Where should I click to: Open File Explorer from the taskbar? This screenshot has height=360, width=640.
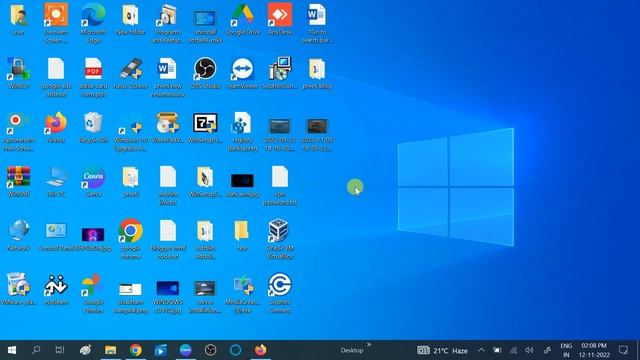point(110,350)
